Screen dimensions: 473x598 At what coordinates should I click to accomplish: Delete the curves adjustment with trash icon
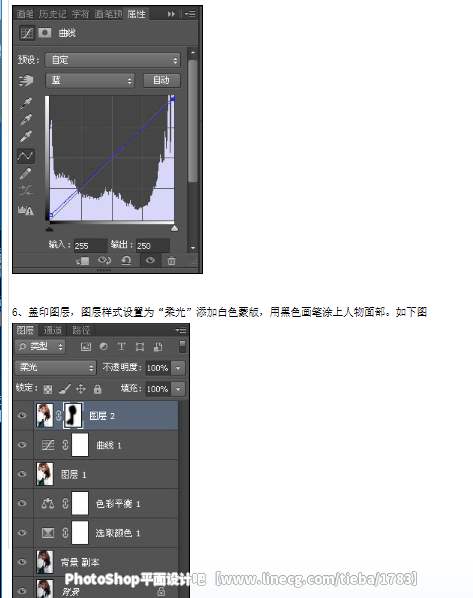click(172, 261)
